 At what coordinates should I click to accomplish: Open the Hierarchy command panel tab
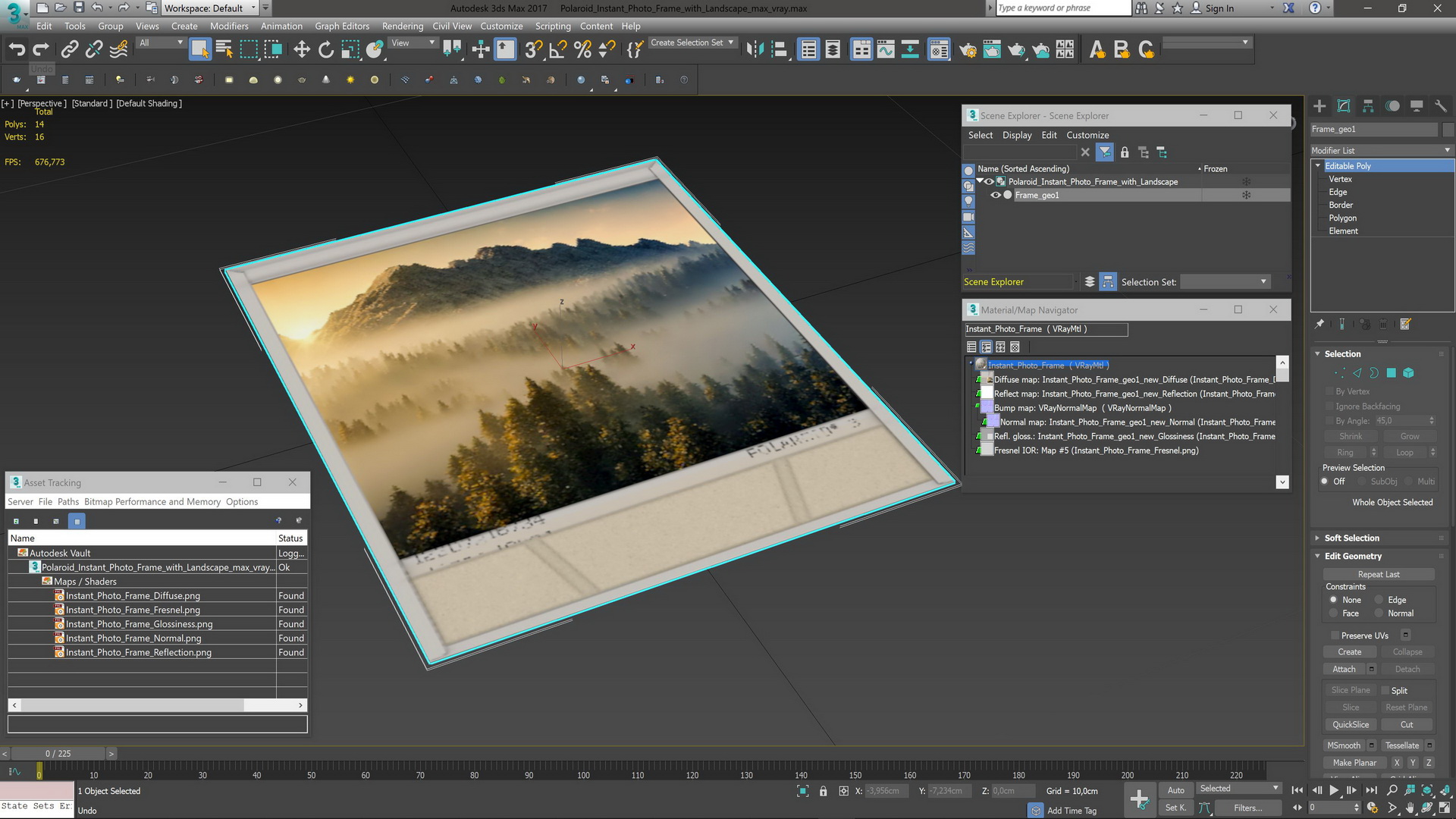point(1368,106)
